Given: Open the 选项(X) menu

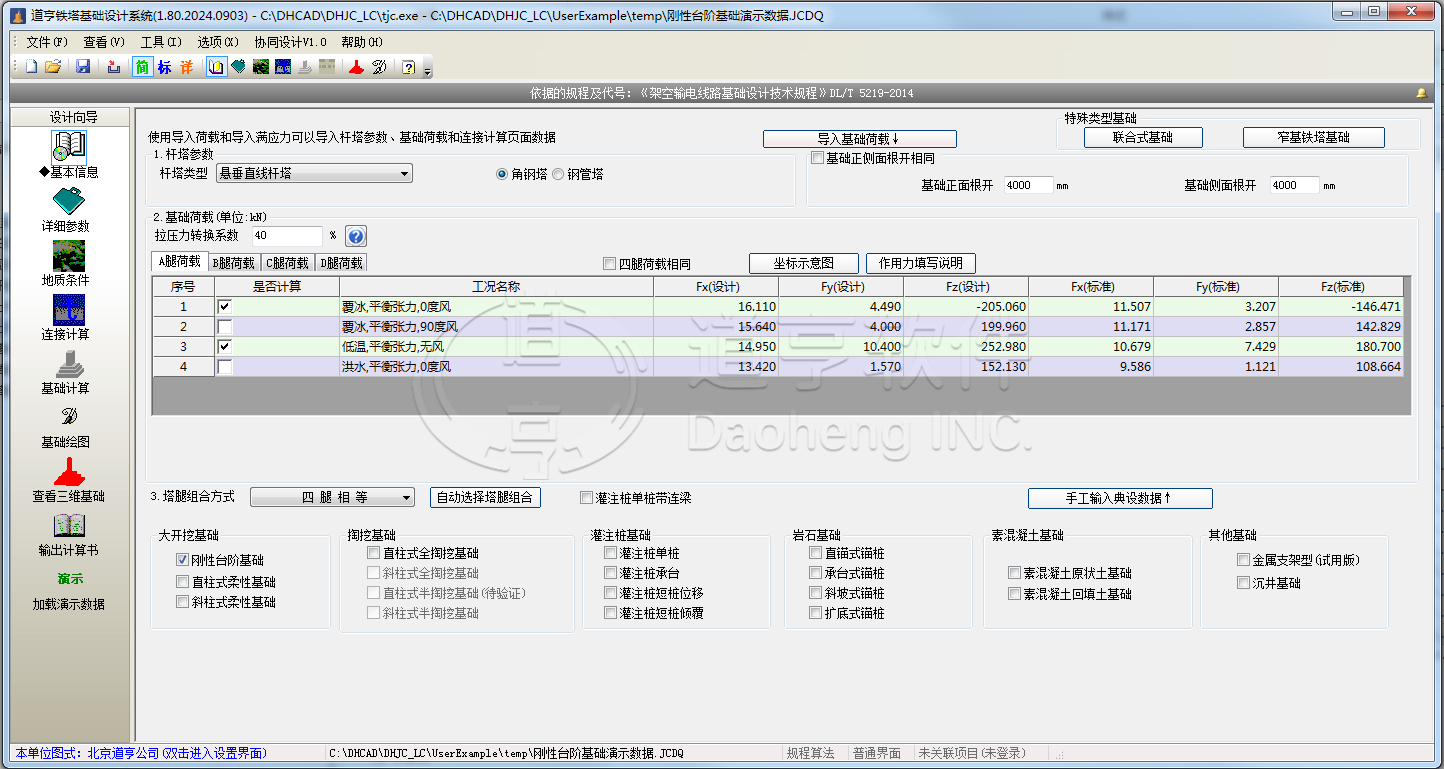Looking at the screenshot, I should coord(218,42).
